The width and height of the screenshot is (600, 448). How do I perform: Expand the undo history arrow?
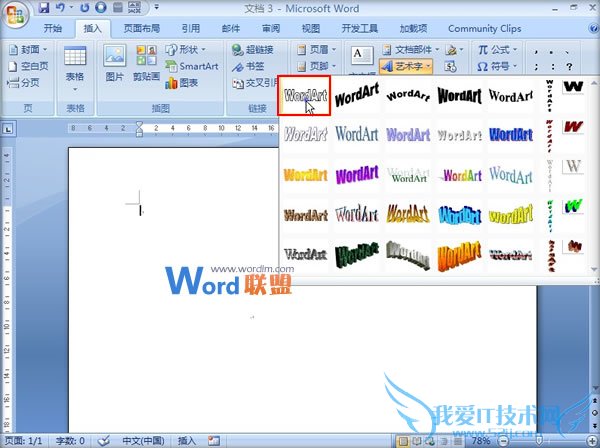pos(71,7)
